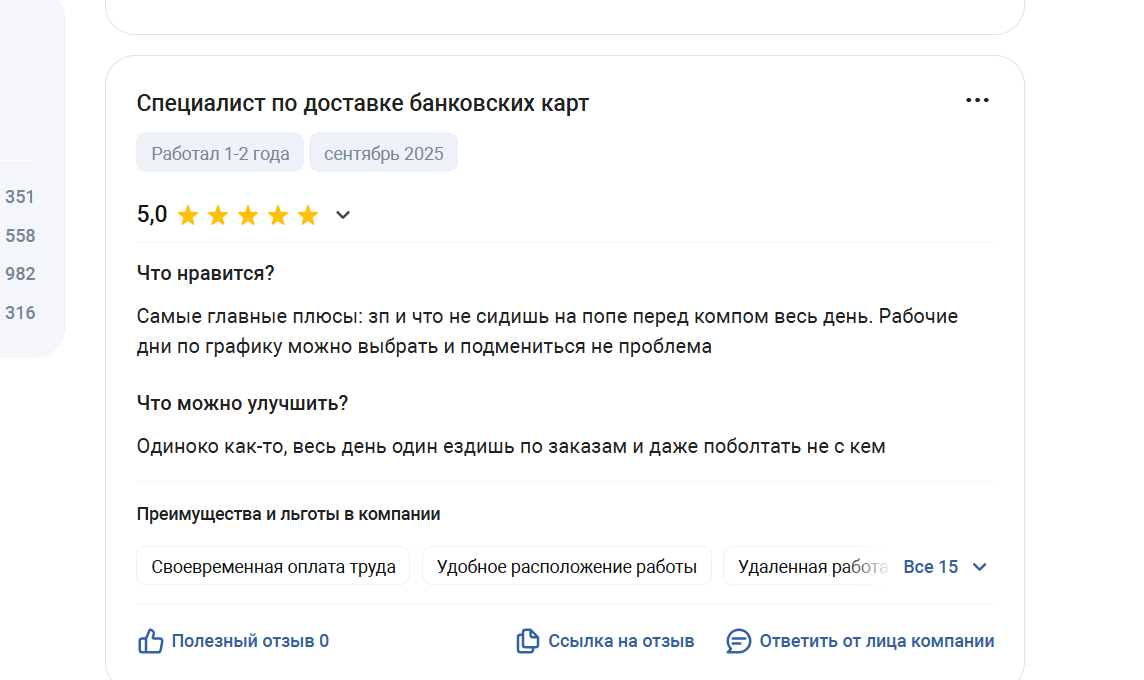Click 'Ответить от лица компании' link
The height and width of the screenshot is (680, 1144).
(876, 641)
